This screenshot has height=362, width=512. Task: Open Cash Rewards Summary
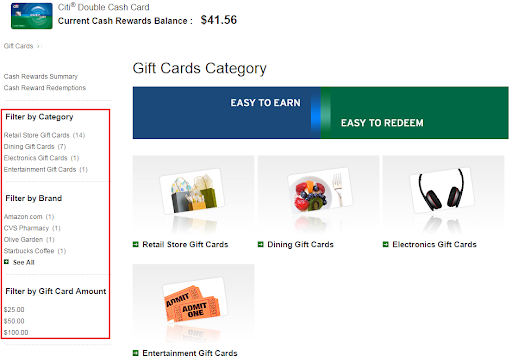click(41, 77)
